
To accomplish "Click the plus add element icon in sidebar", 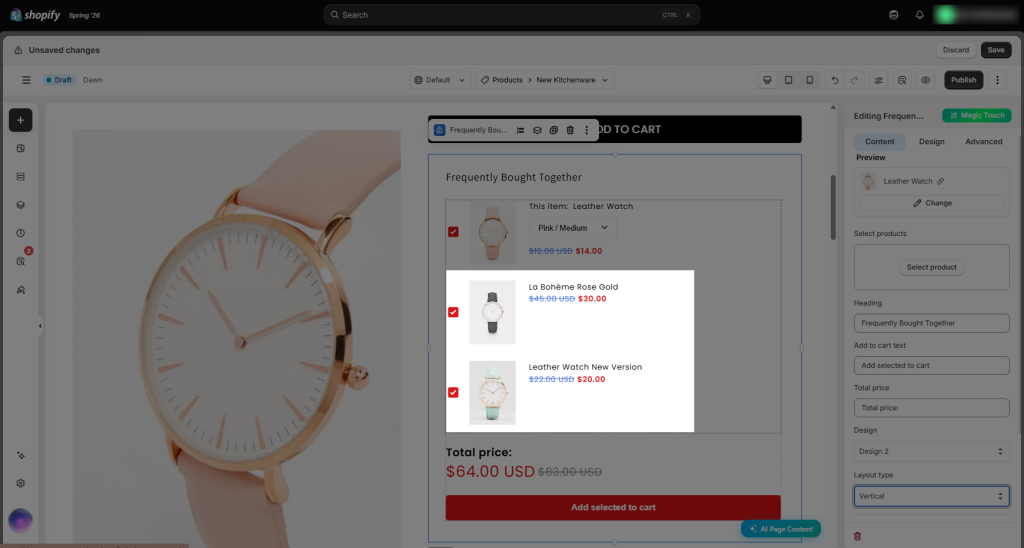I will coord(20,120).
